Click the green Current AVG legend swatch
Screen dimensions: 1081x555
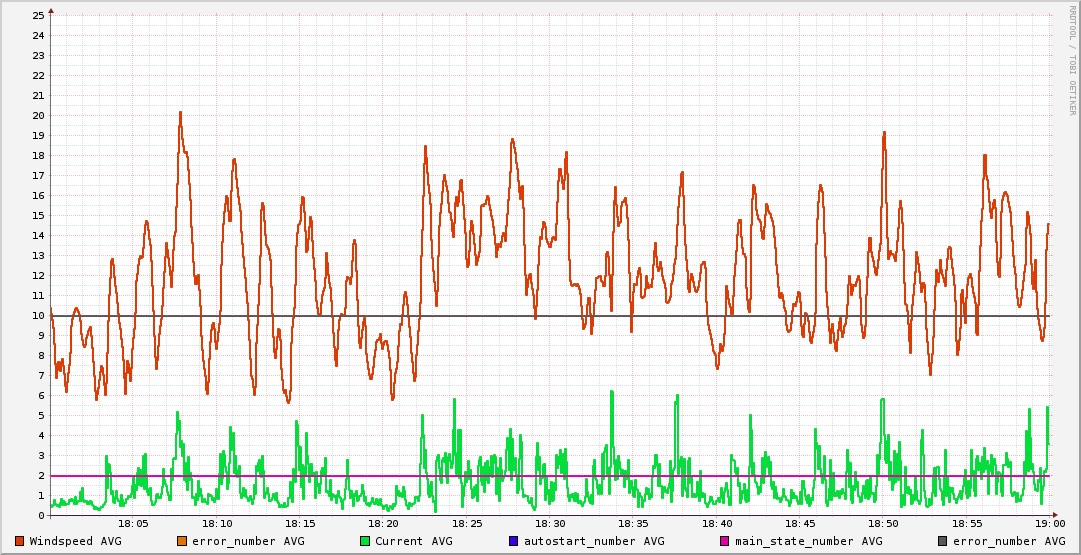tap(365, 541)
